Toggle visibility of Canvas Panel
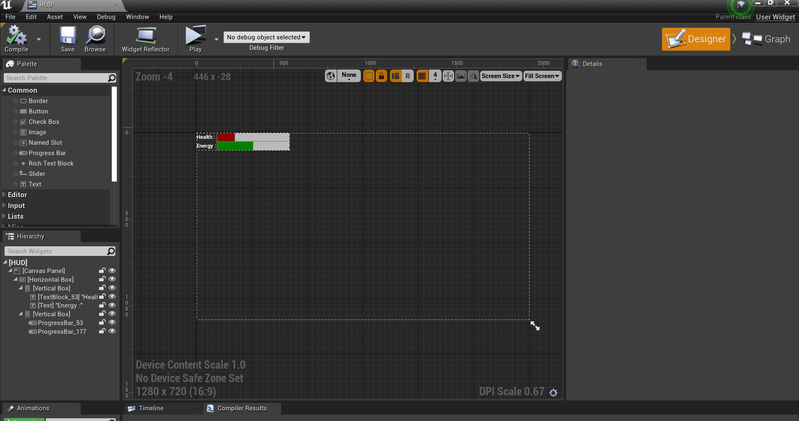 [x=112, y=271]
